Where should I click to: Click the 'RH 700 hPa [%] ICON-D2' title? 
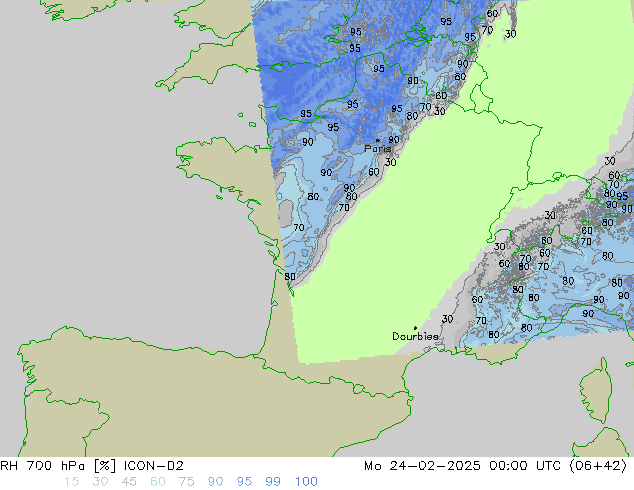pyautogui.click(x=92, y=466)
